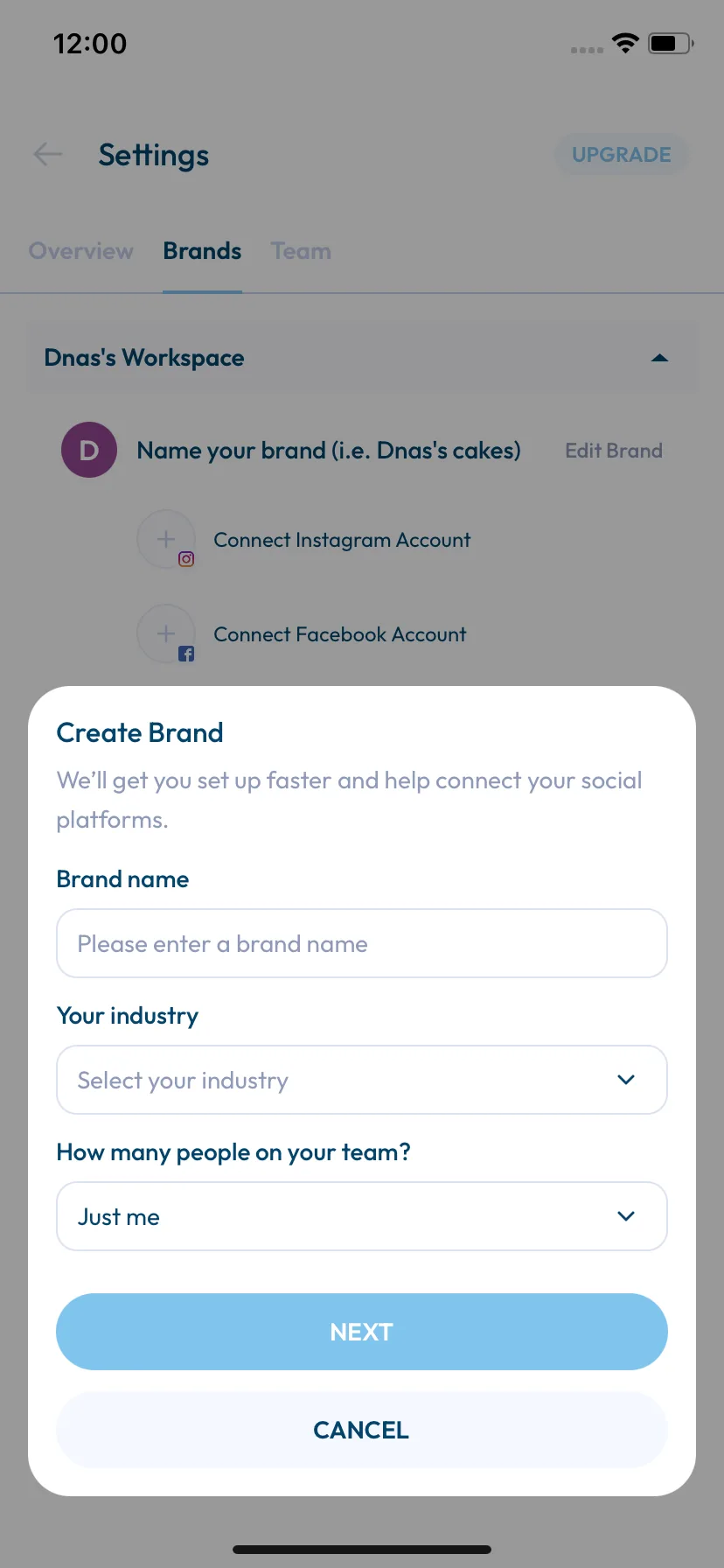Switch to the Team tab
Viewport: 724px width, 1568px height.
point(301,251)
